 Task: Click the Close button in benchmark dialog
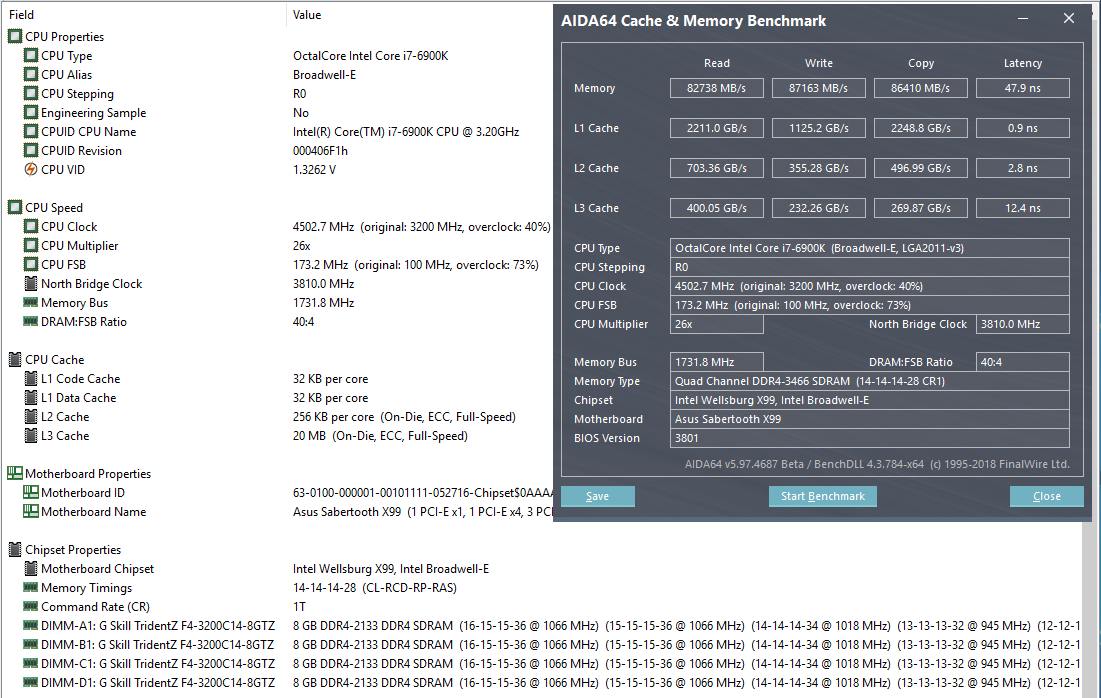pos(1047,496)
